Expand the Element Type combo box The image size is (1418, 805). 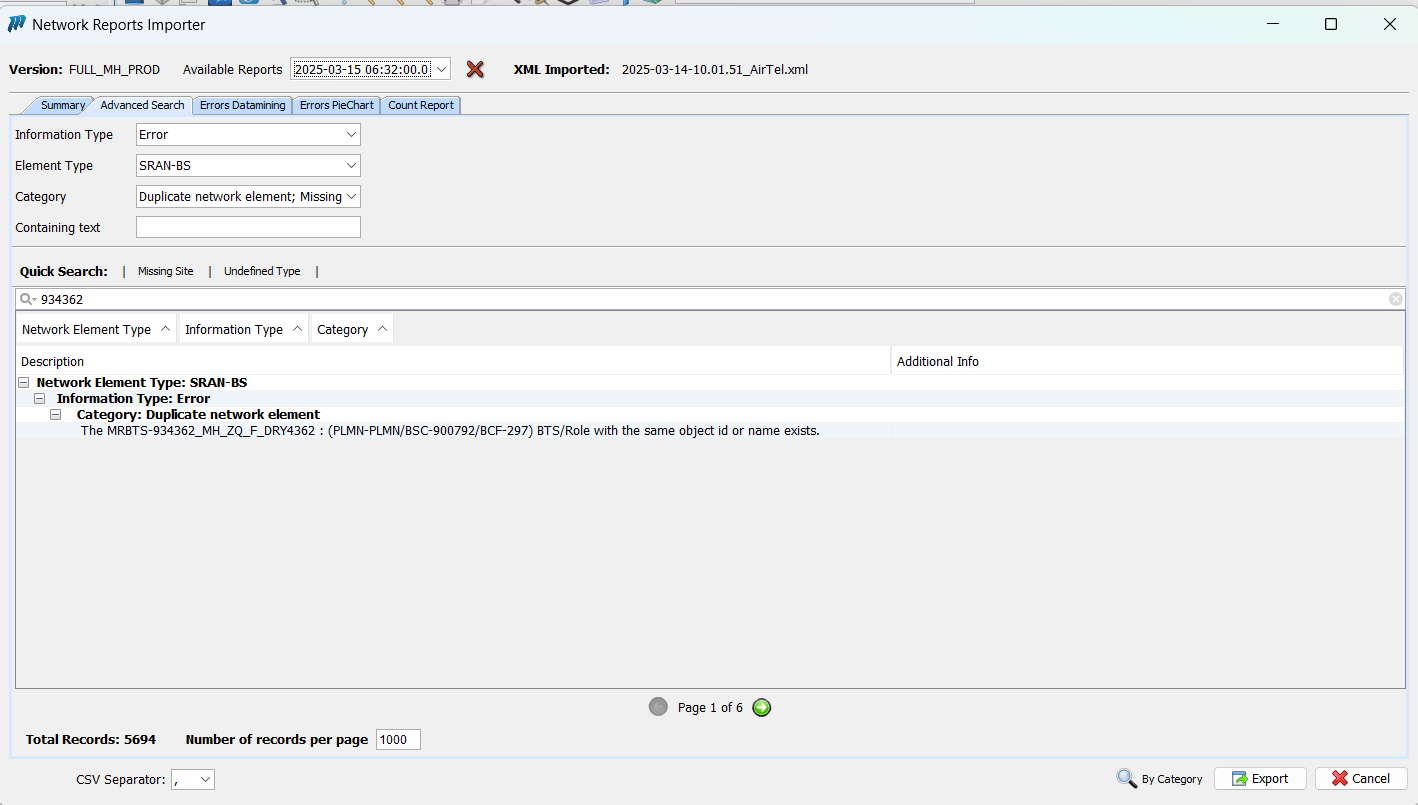pyautogui.click(x=350, y=166)
